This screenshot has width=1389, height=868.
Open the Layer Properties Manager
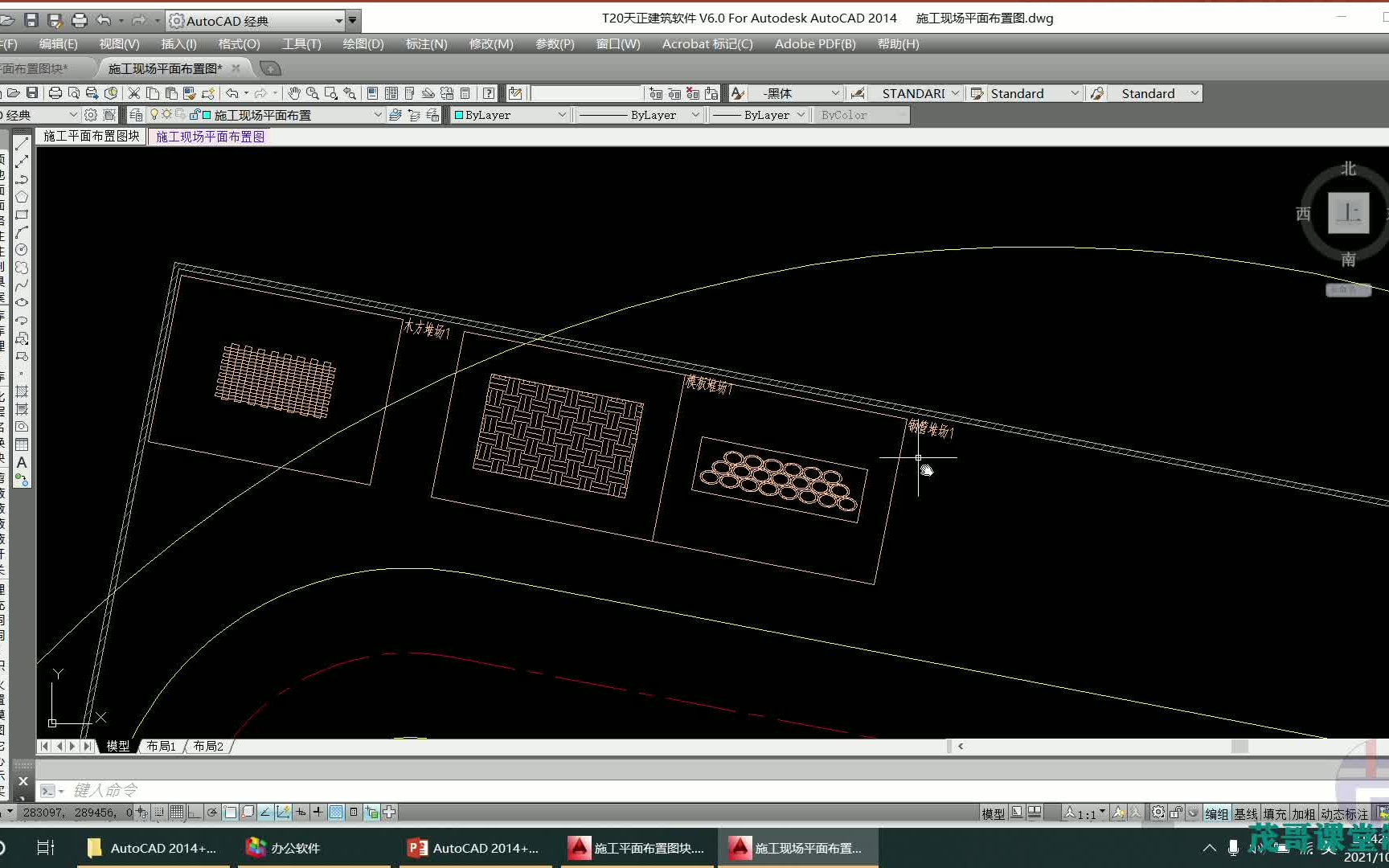135,114
